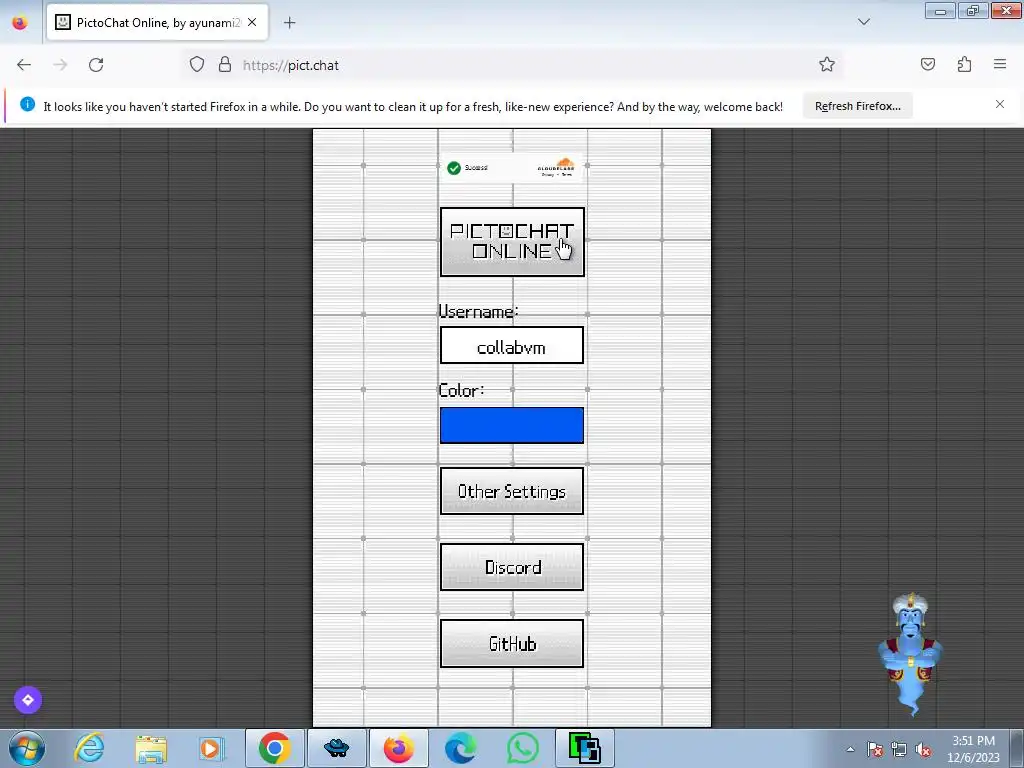This screenshot has height=768, width=1024.
Task: Open Windows Media Player from taskbar
Action: point(212,748)
